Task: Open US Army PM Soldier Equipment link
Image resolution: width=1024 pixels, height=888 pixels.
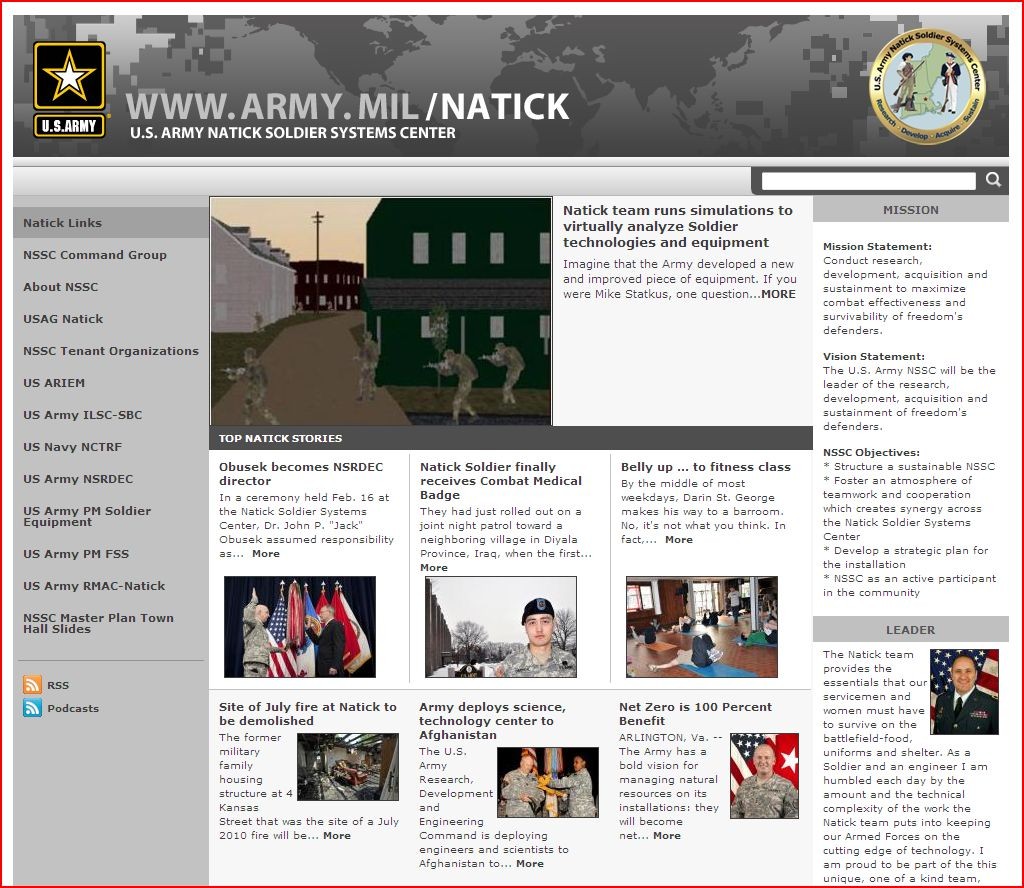Action: click(x=87, y=516)
